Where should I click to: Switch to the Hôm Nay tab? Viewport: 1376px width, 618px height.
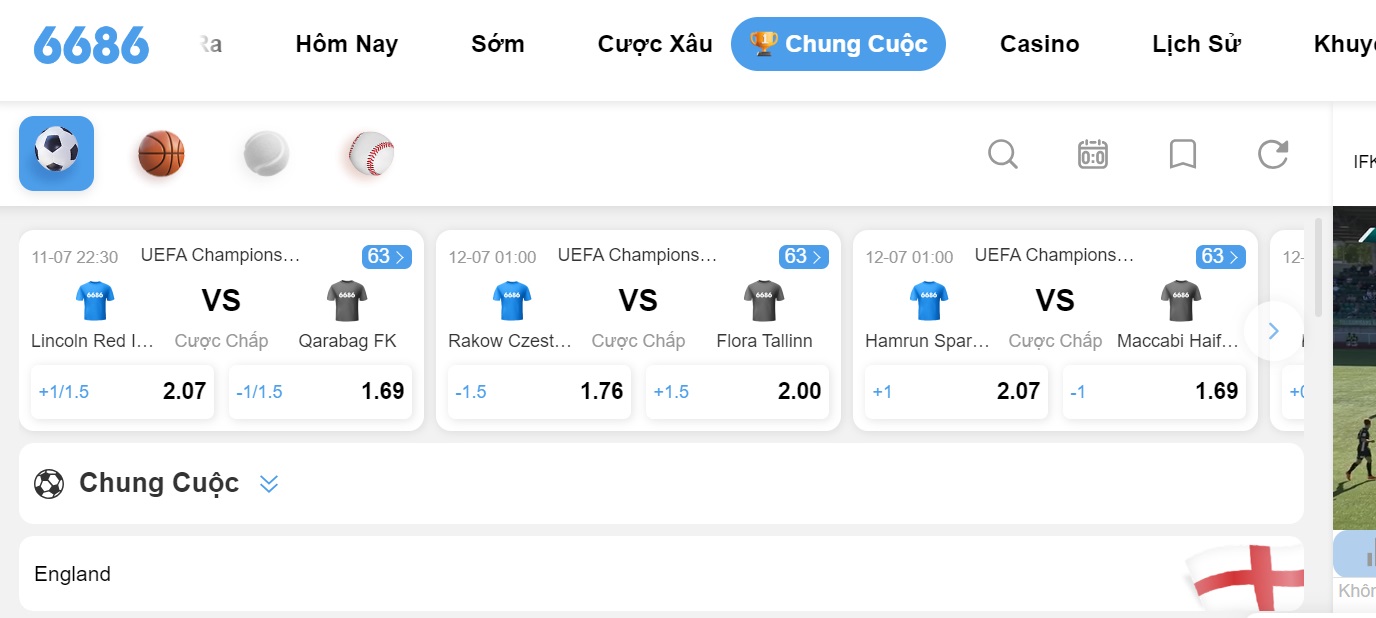[x=346, y=44]
